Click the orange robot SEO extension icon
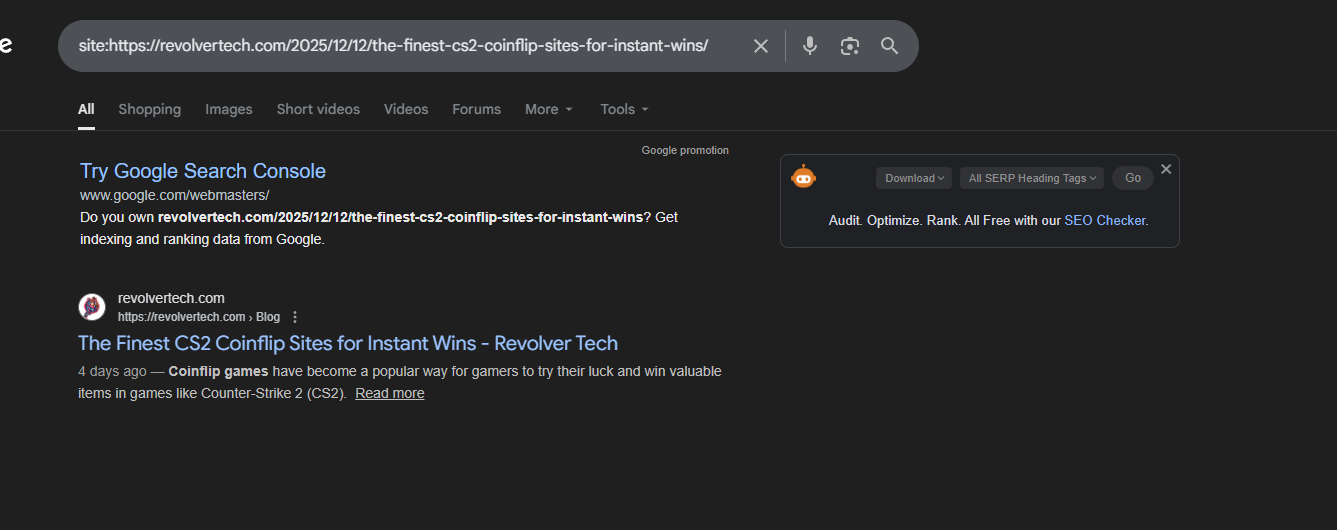This screenshot has width=1337, height=530. [x=803, y=177]
